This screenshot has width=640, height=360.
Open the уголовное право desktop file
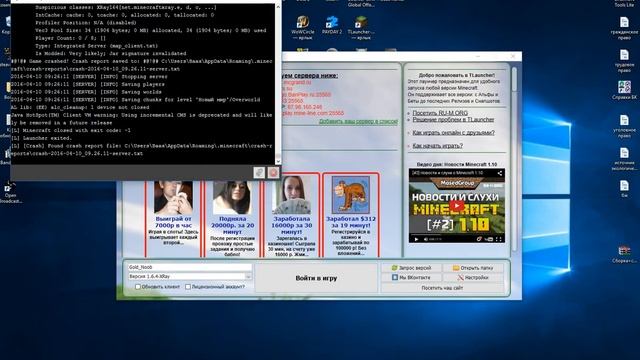(x=624, y=126)
